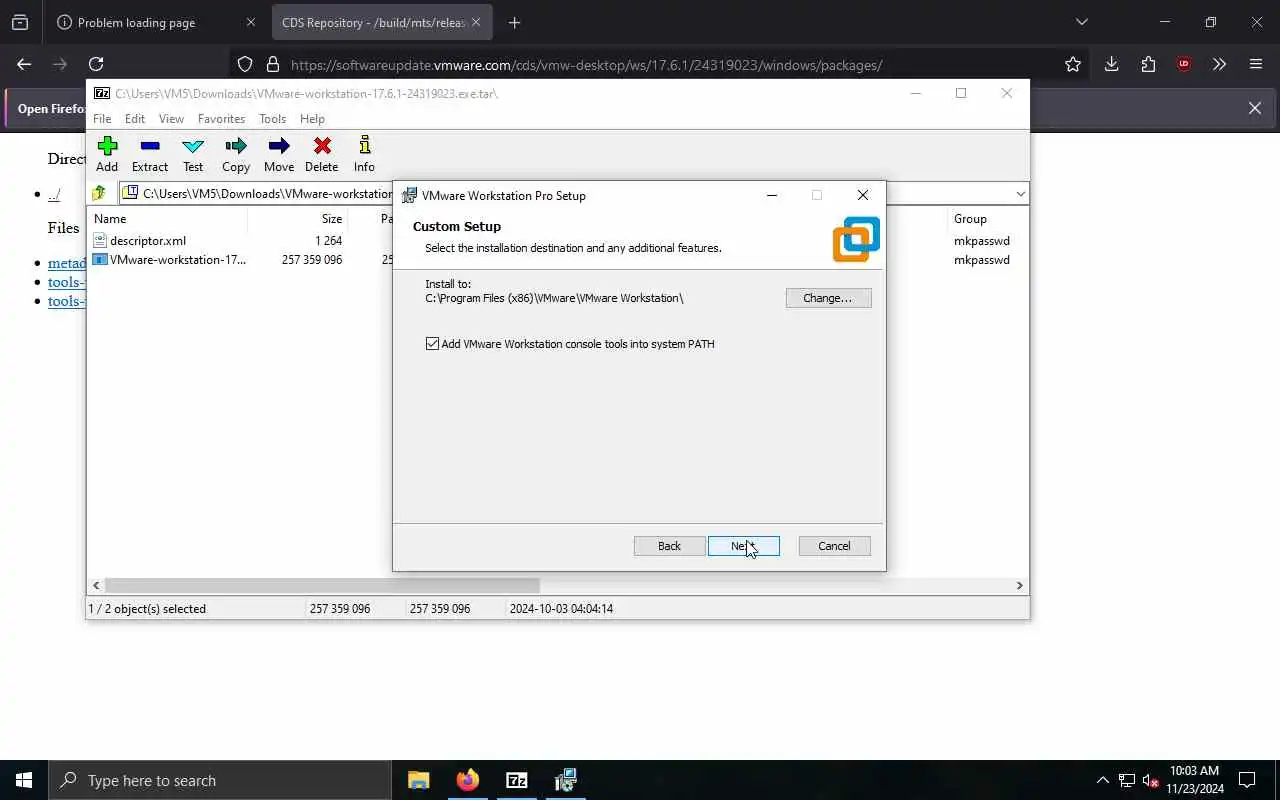Image resolution: width=1280 pixels, height=800 pixels.
Task: Click the site security padlock icon
Action: [x=272, y=64]
